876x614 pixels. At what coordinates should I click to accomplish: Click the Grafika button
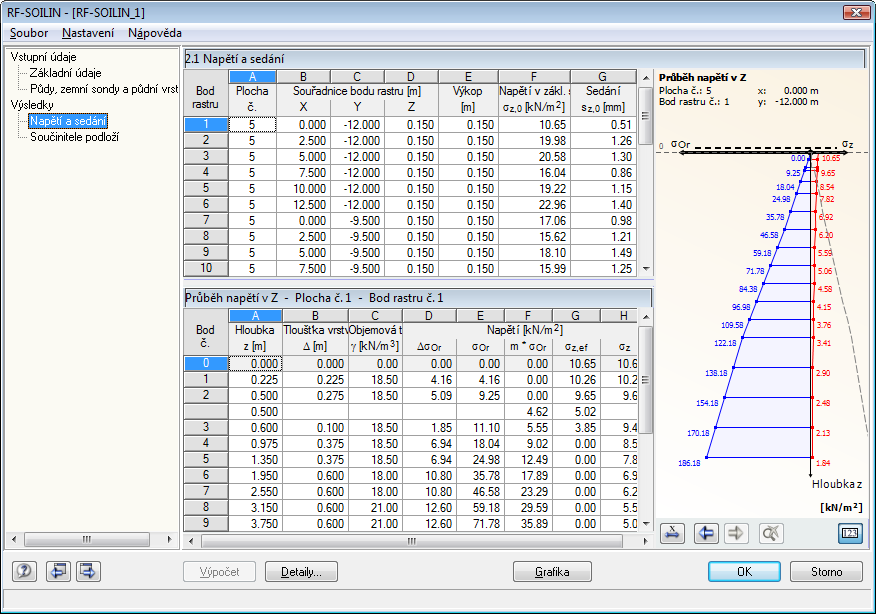(552, 572)
